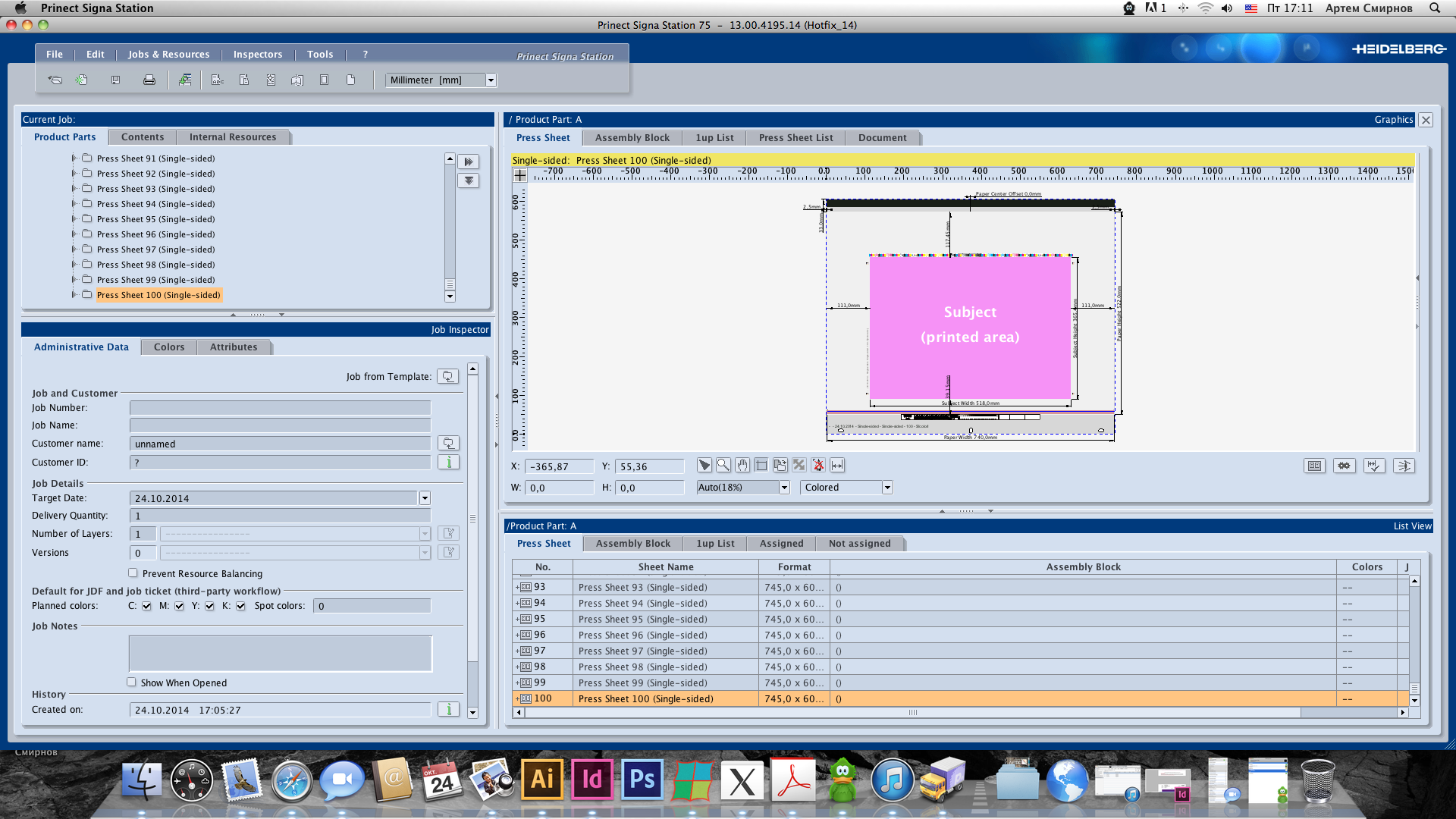Image resolution: width=1456 pixels, height=819 pixels.
Task: Open the Millimeter unit dropdown
Action: click(441, 80)
